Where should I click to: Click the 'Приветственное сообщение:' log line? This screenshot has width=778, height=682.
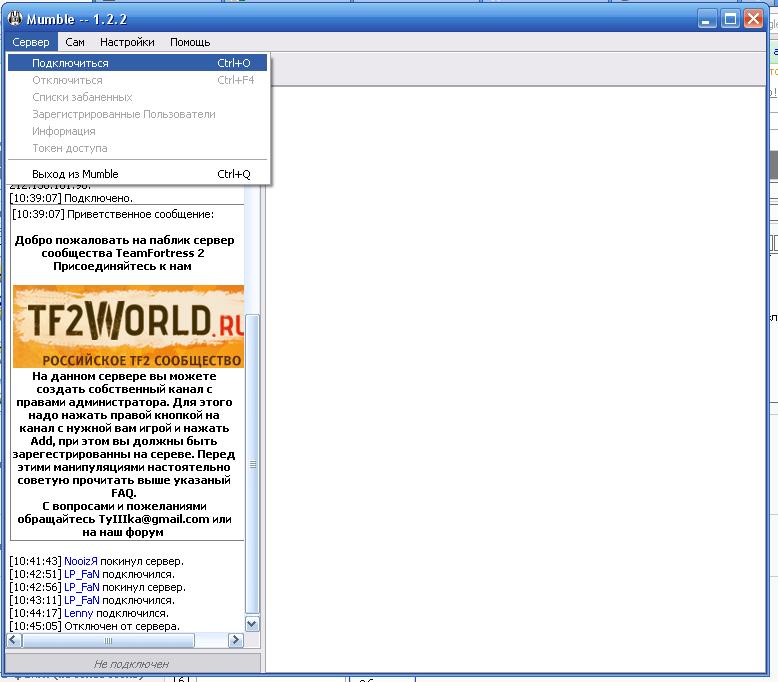tap(113, 214)
